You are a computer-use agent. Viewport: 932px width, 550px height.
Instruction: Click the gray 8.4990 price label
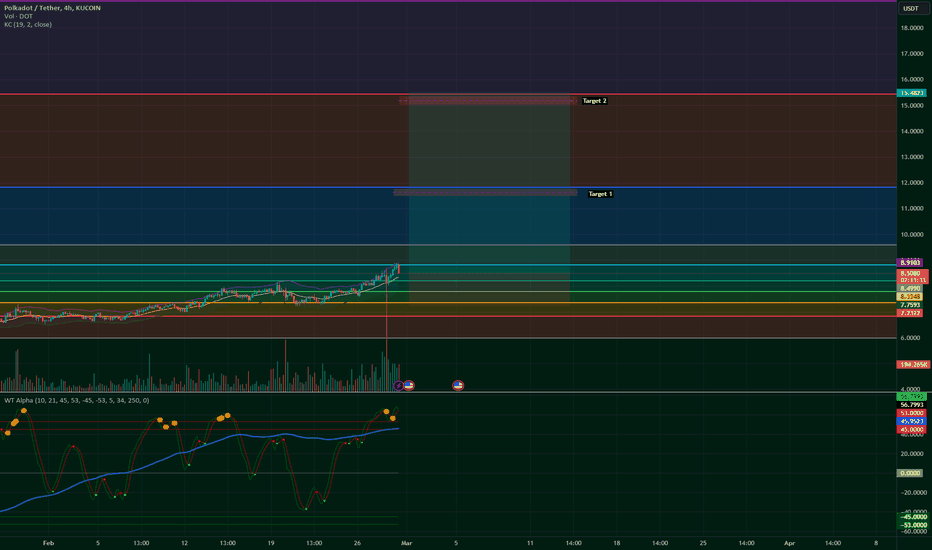tap(911, 288)
